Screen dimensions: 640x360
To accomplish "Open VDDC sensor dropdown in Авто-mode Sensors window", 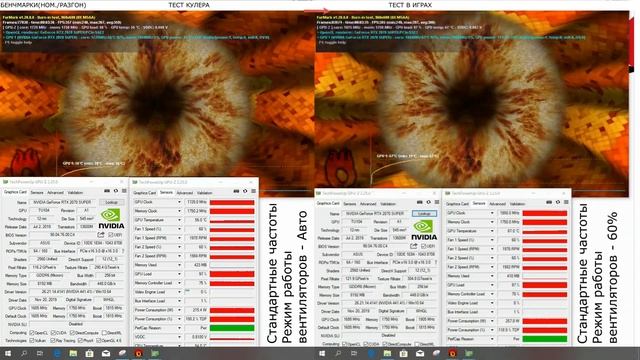I will coord(179,337).
